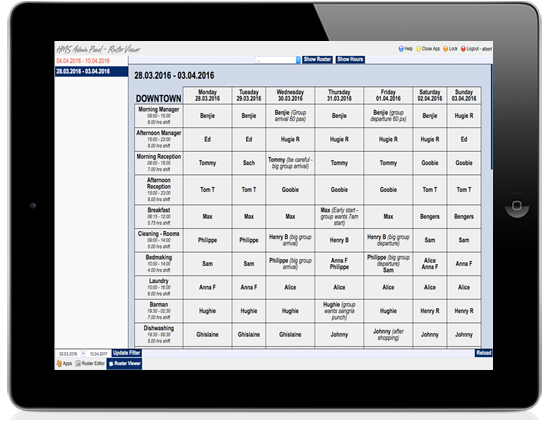Click Johnny (after shopping) Friday cell

tap(388, 334)
